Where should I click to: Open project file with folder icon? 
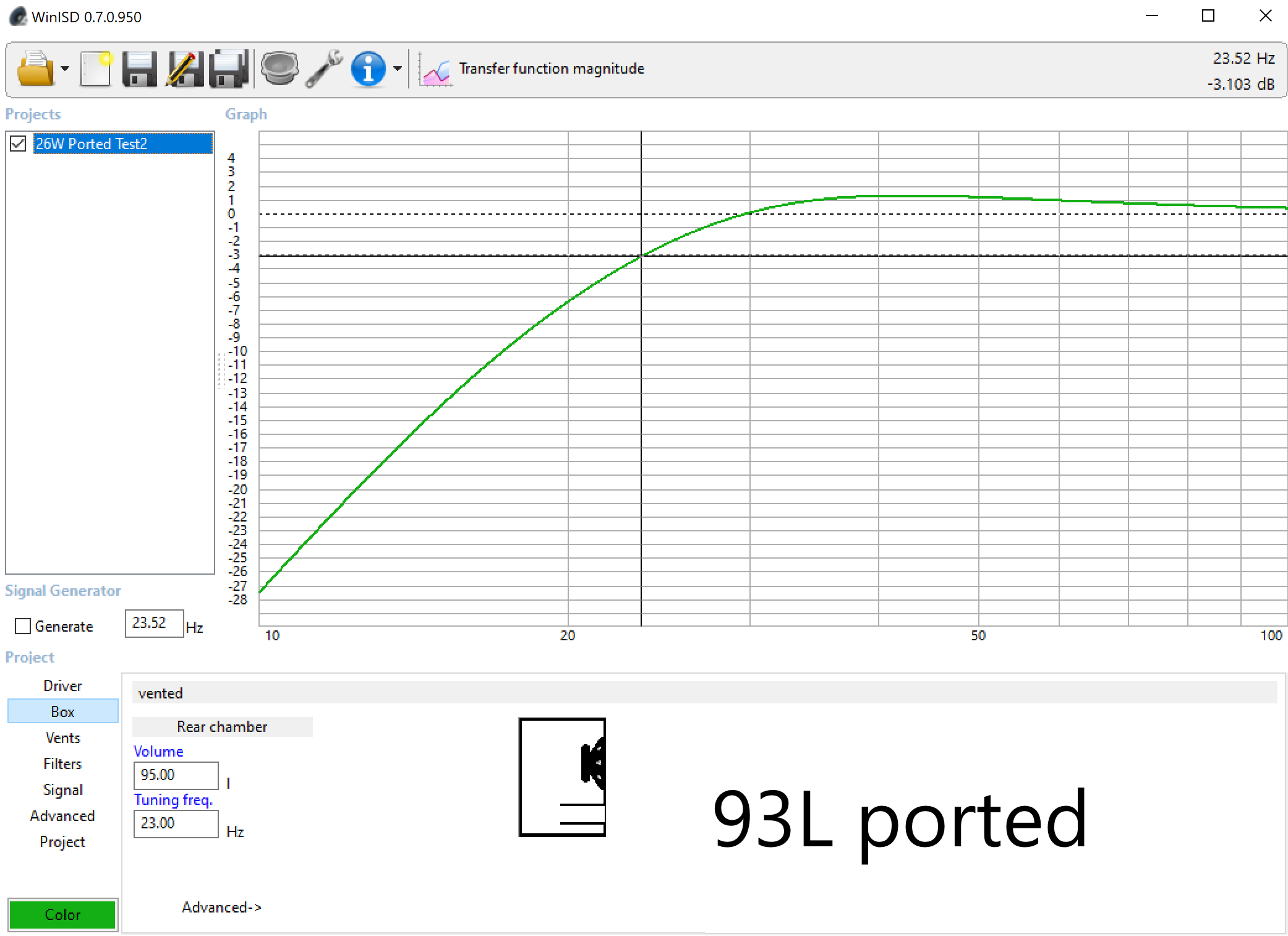point(36,68)
